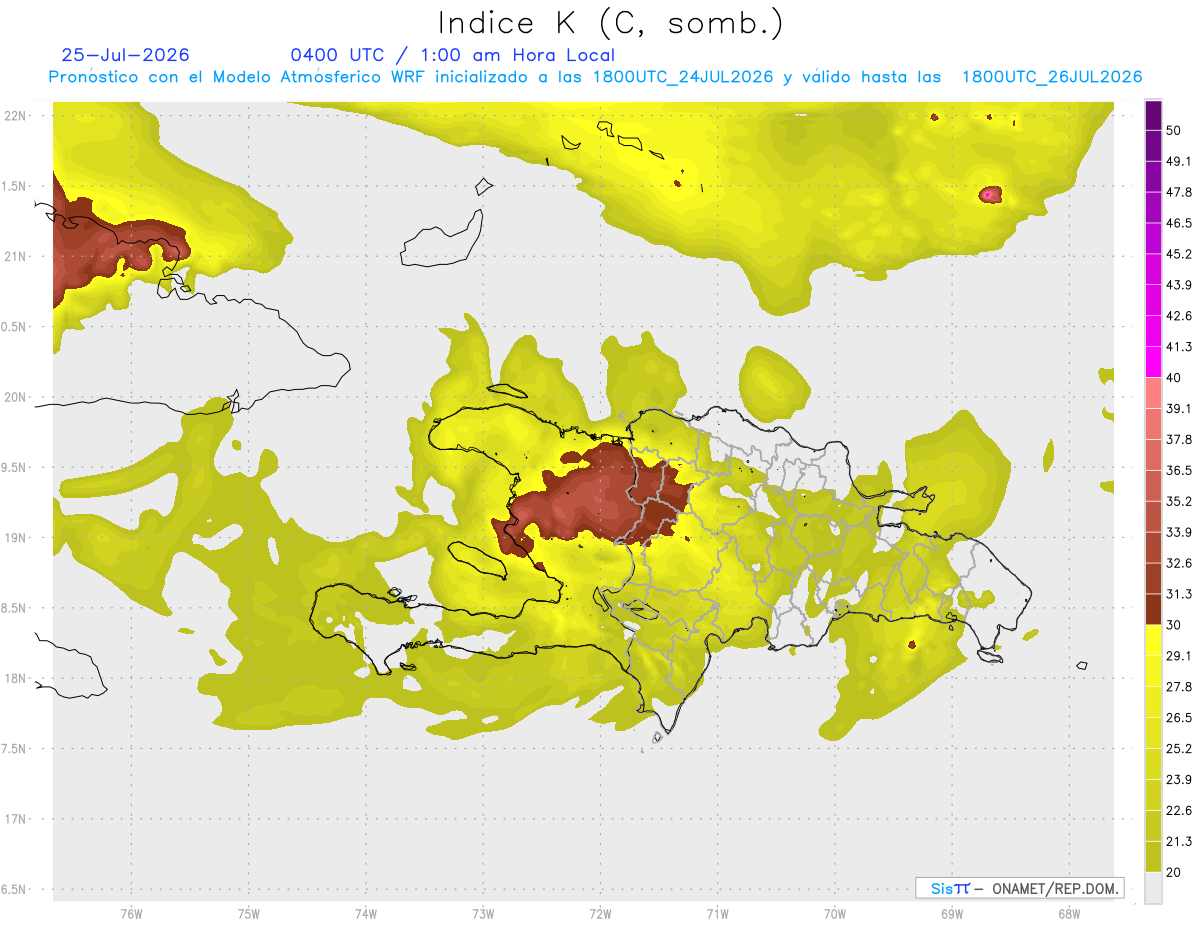The height and width of the screenshot is (927, 1200).
Task: Click "0400 UTC / 1:00 am Hora Local"
Action: [453, 55]
